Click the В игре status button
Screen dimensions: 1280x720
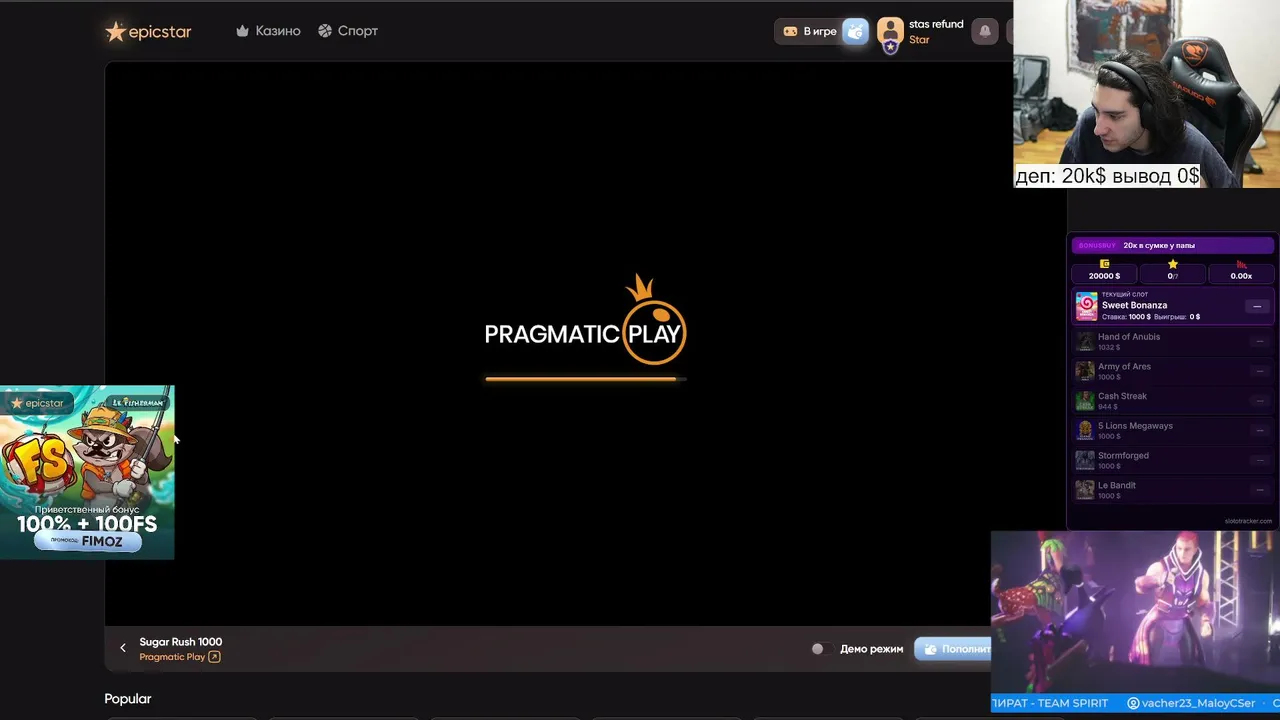pos(810,31)
